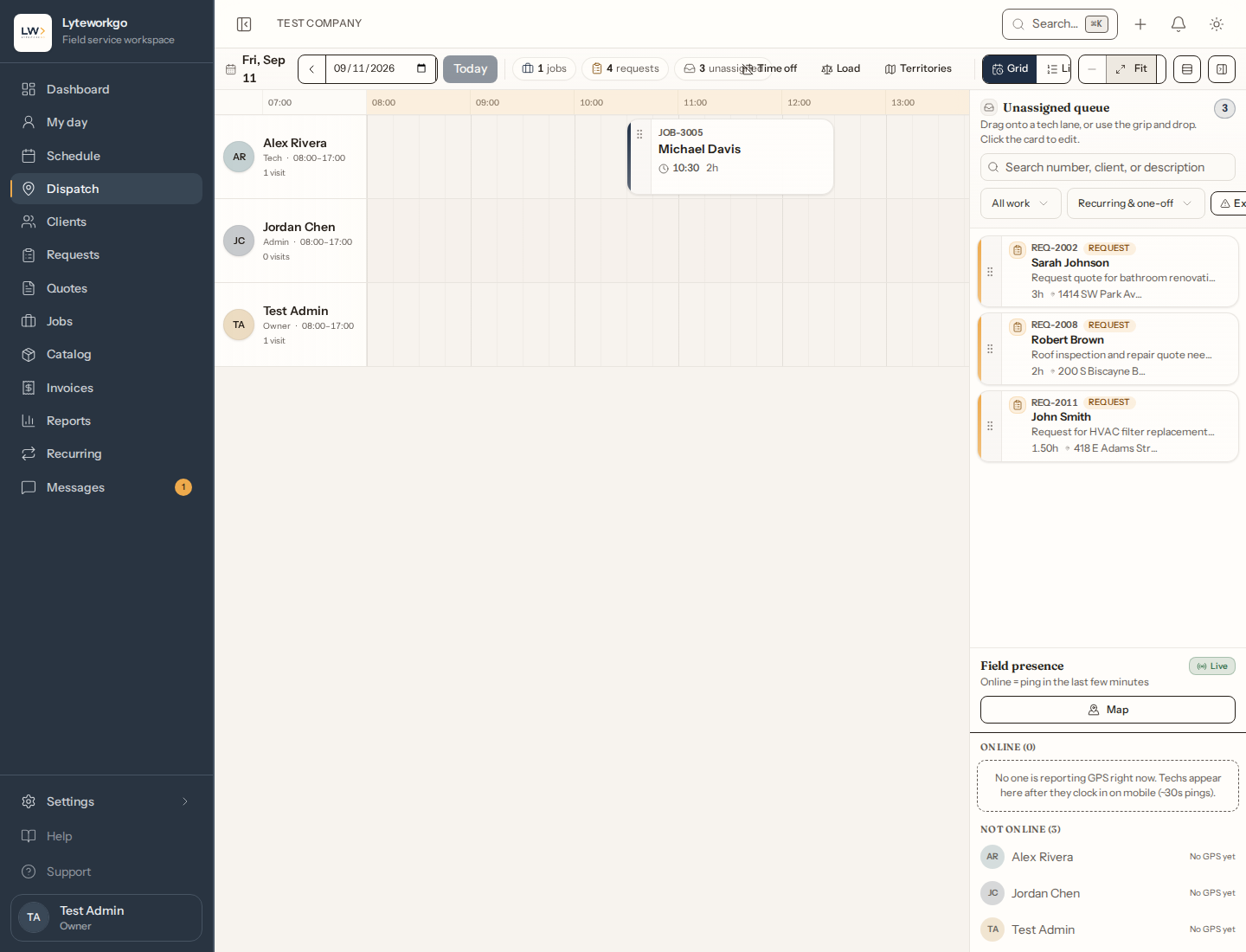The height and width of the screenshot is (952, 1246).
Task: Grab the JOB-3005 card drag handle
Action: pos(639,134)
